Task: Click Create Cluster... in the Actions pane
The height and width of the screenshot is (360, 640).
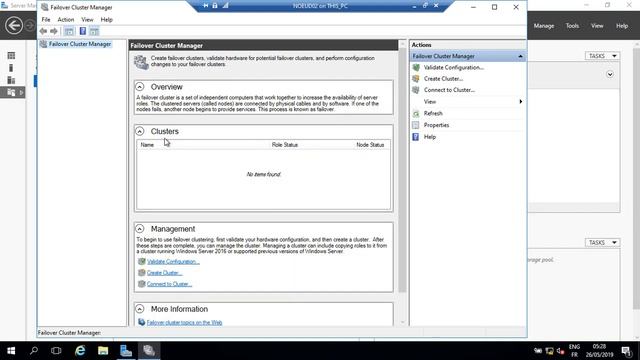Action: tap(443, 79)
